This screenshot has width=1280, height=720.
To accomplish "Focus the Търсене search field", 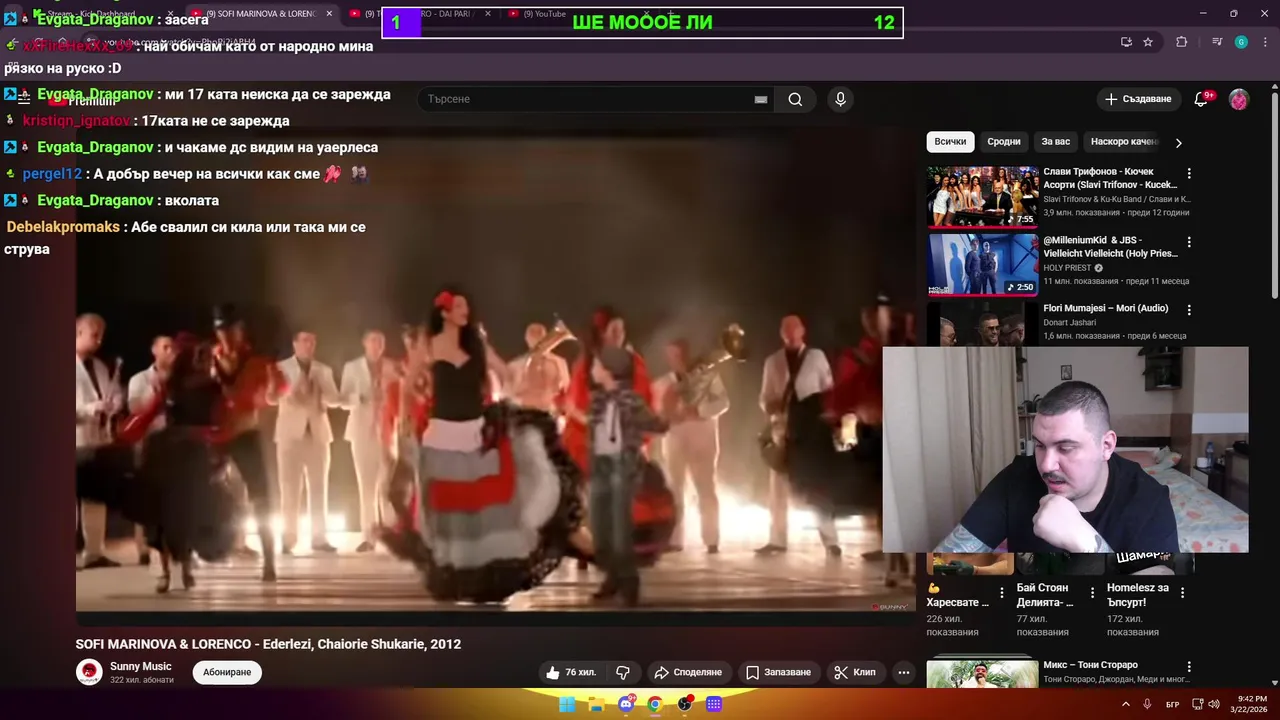I will click(x=588, y=99).
